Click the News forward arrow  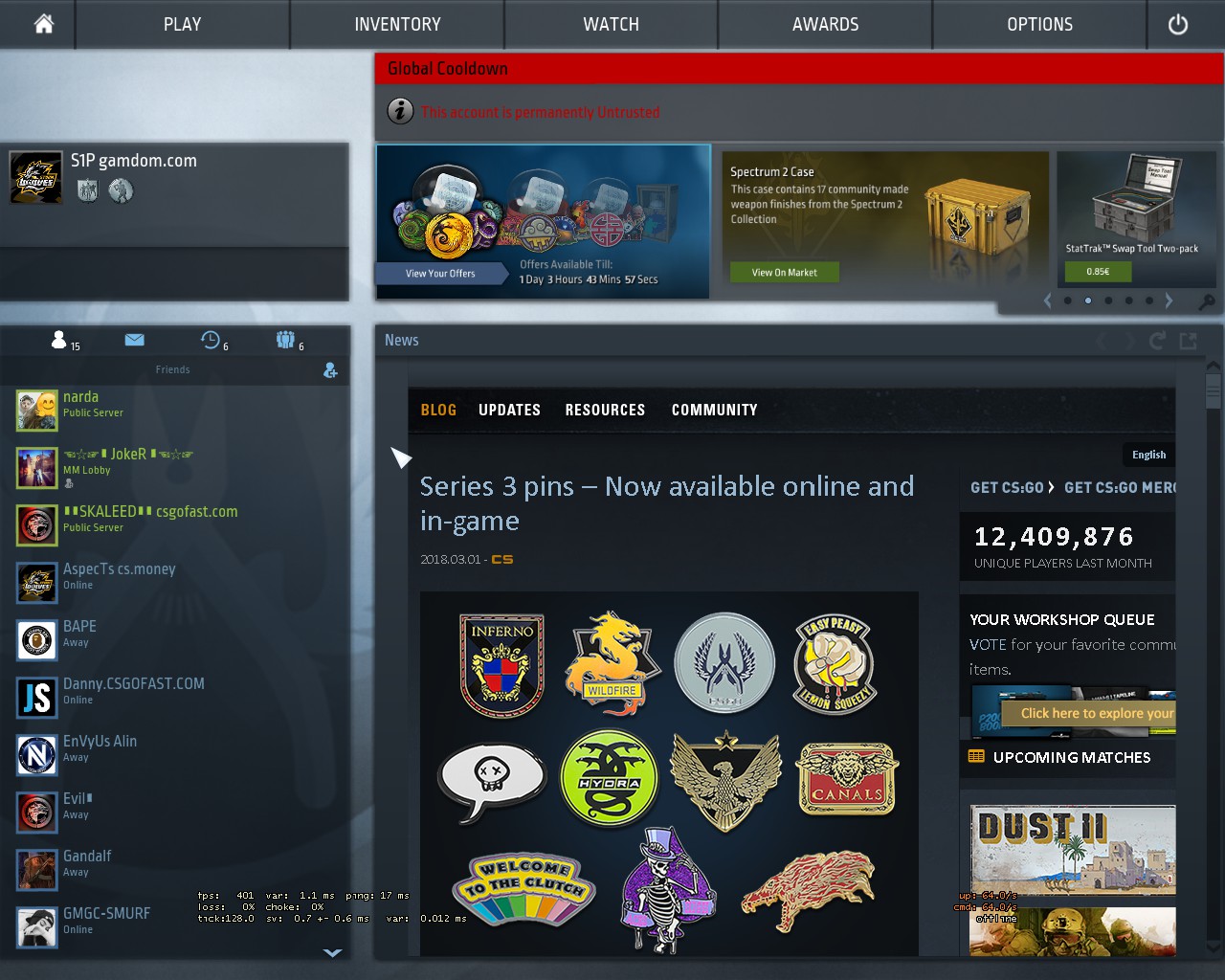(1129, 341)
